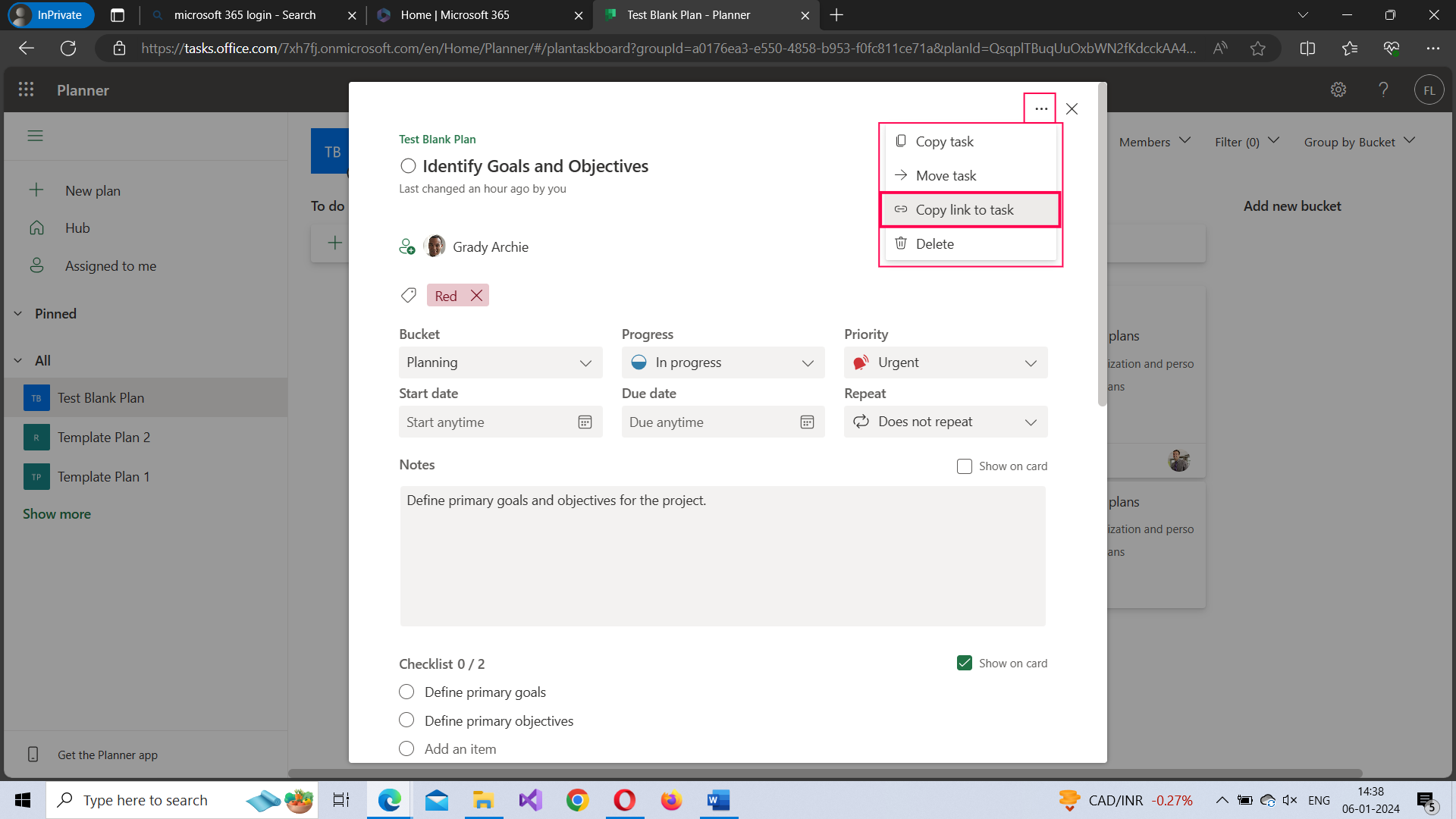Open a new browser tab
Image resolution: width=1456 pixels, height=819 pixels.
click(836, 15)
